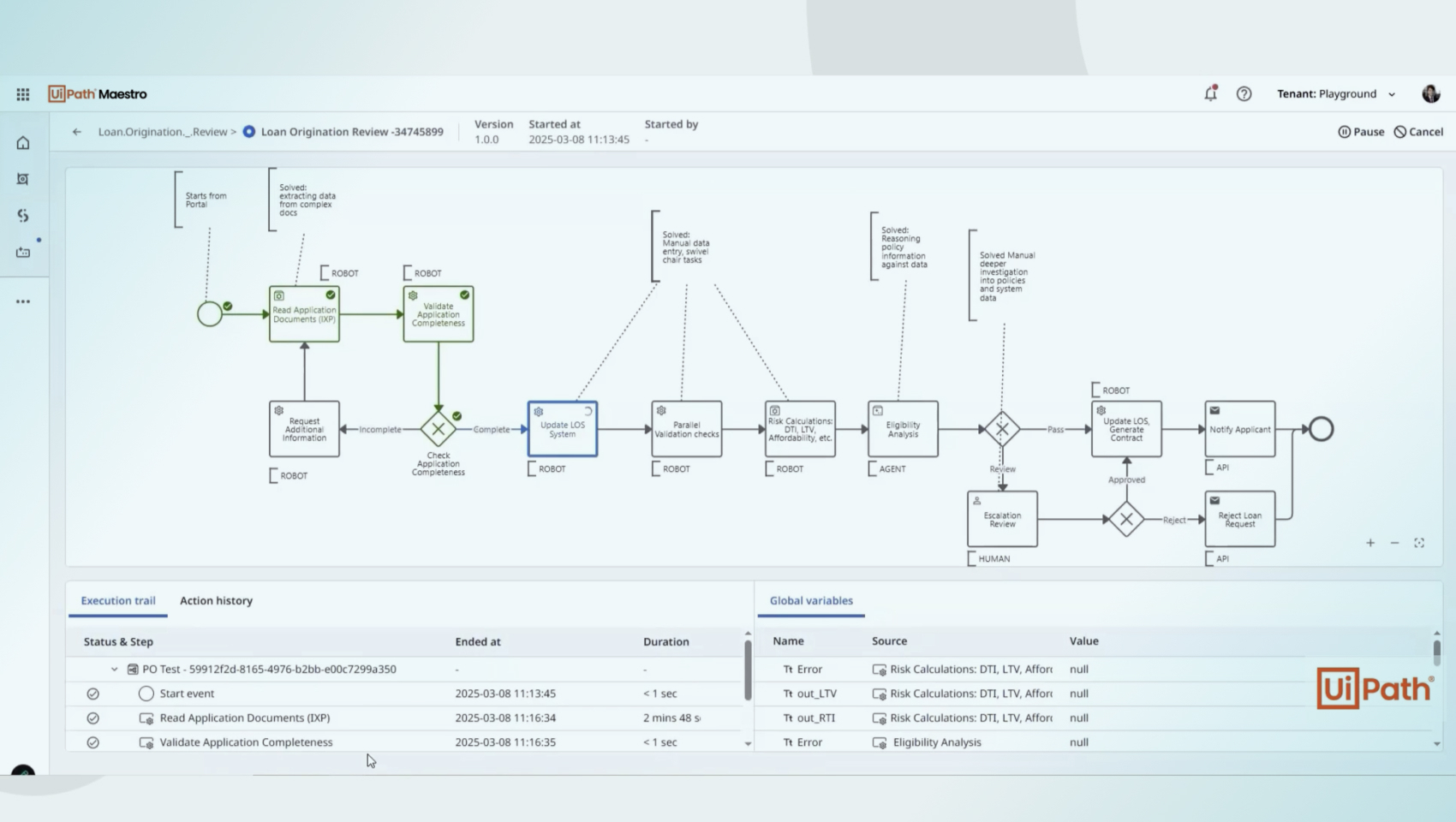This screenshot has height=822, width=1456.
Task: Go back using the left arrow
Action: 77,132
